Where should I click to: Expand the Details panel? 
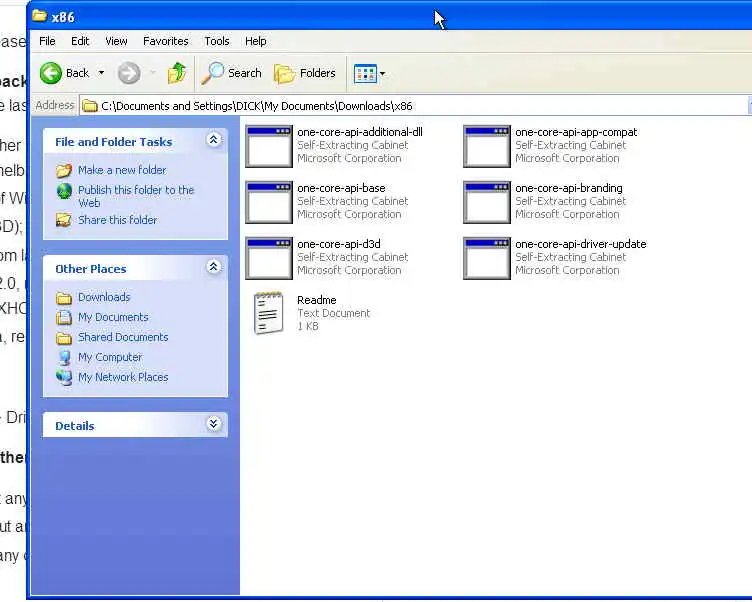(213, 424)
